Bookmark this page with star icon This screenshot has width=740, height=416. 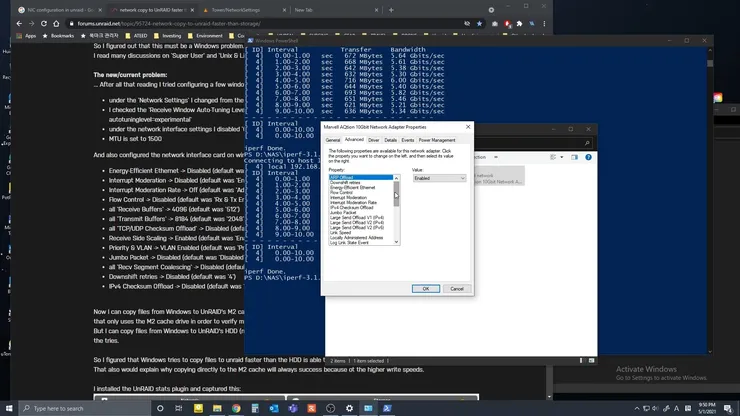point(479,24)
